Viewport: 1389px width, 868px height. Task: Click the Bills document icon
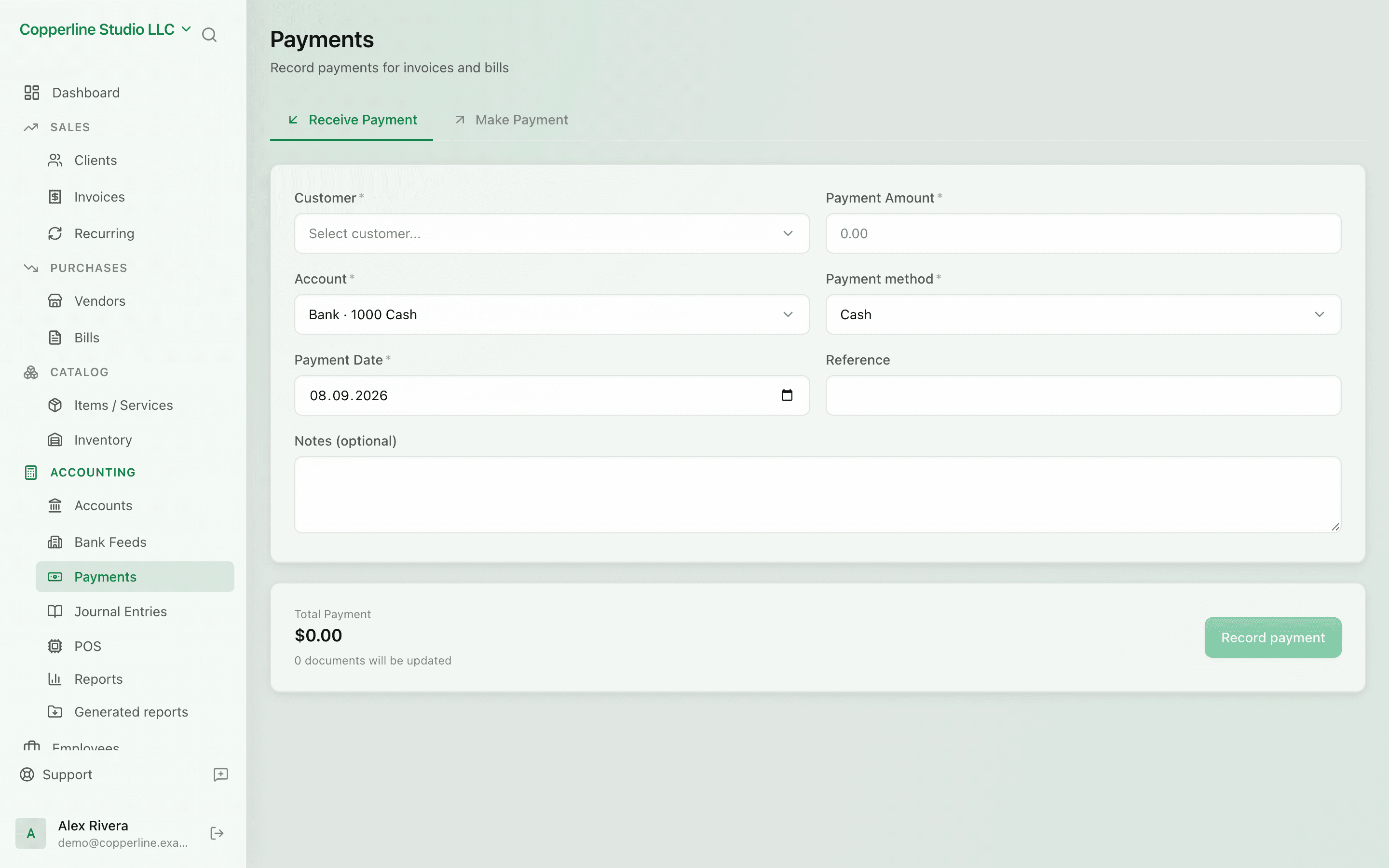pyautogui.click(x=55, y=338)
